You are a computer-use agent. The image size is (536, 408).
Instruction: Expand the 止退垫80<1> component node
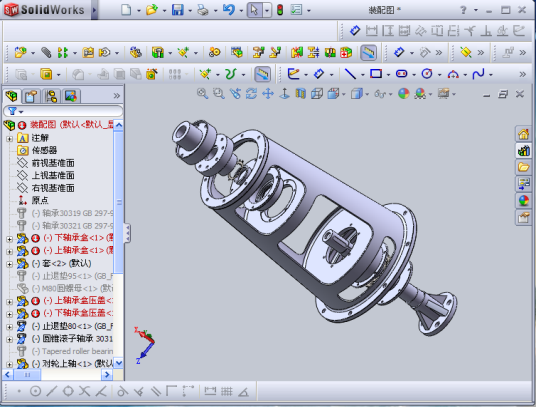pyautogui.click(x=10, y=327)
